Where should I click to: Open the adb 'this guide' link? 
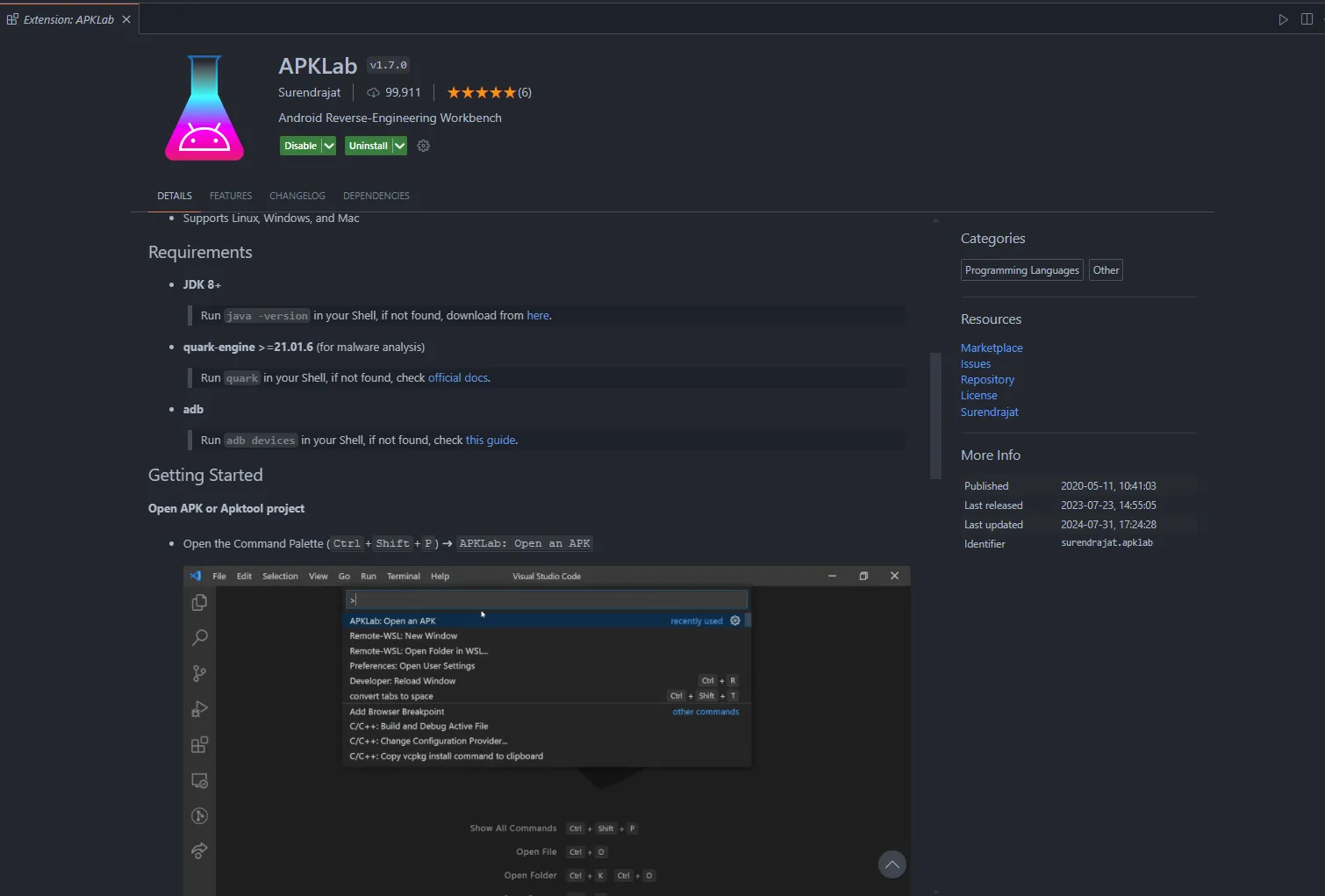491,441
